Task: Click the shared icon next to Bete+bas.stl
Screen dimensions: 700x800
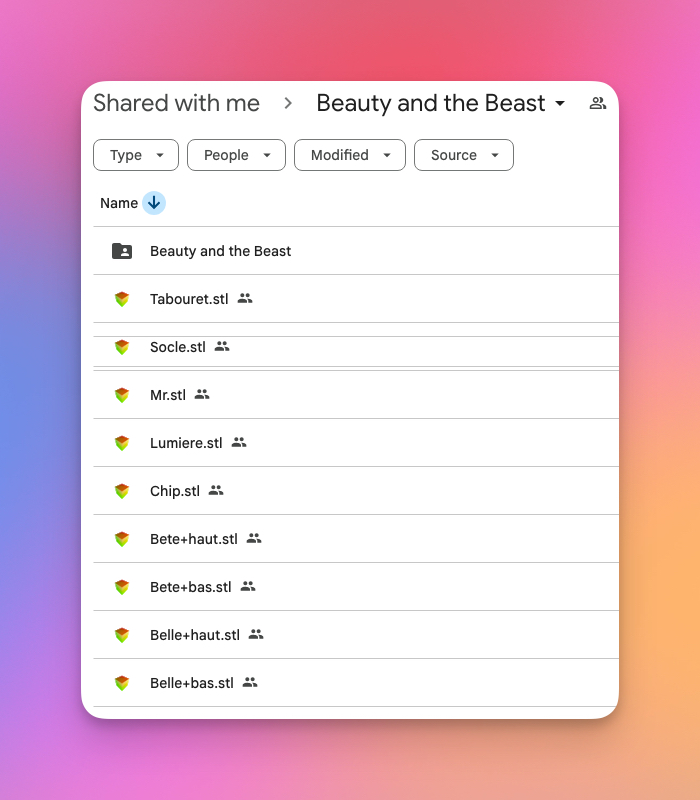Action: tap(248, 586)
